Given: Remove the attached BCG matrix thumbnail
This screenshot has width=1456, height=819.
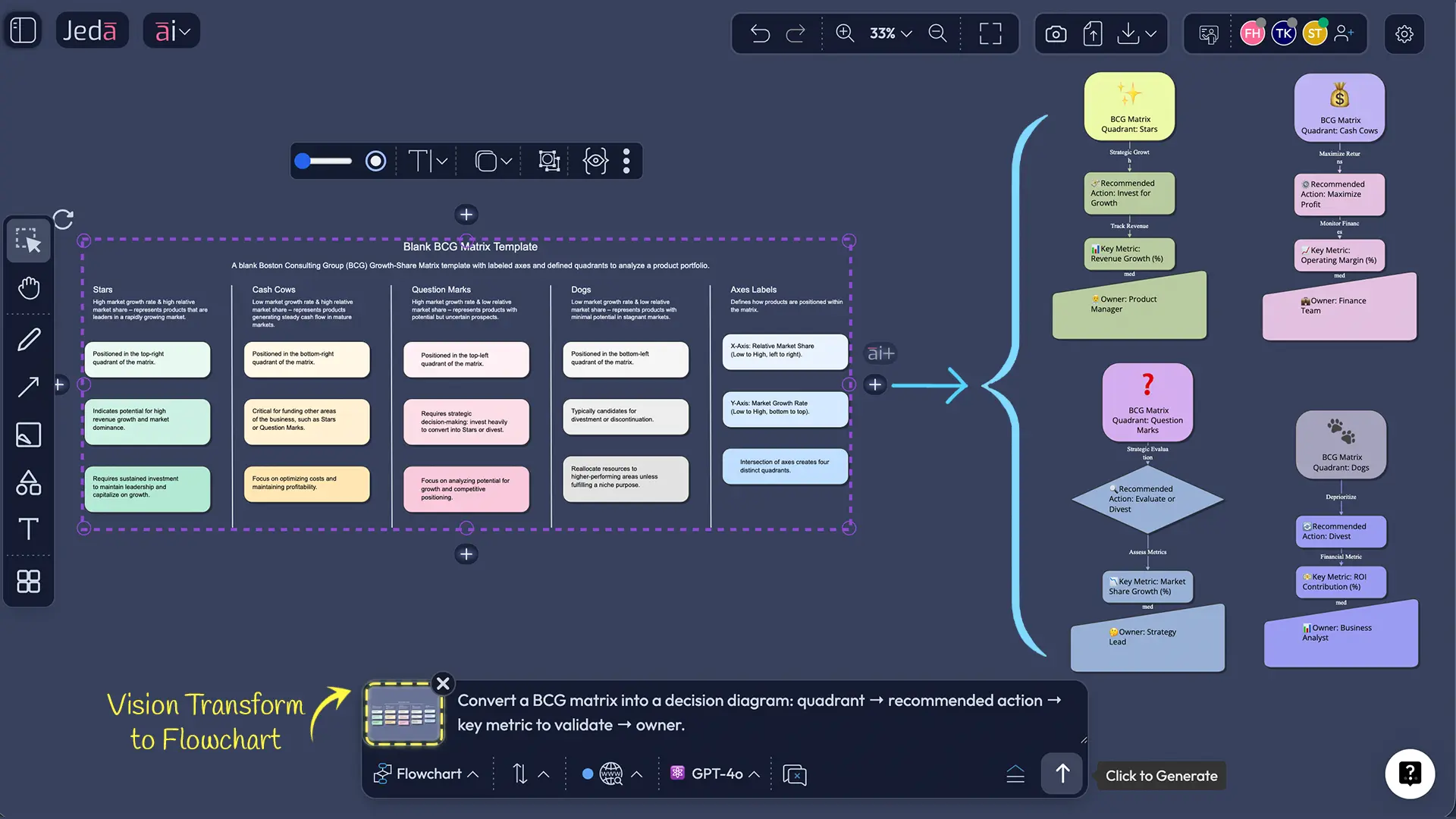Looking at the screenshot, I should (443, 683).
